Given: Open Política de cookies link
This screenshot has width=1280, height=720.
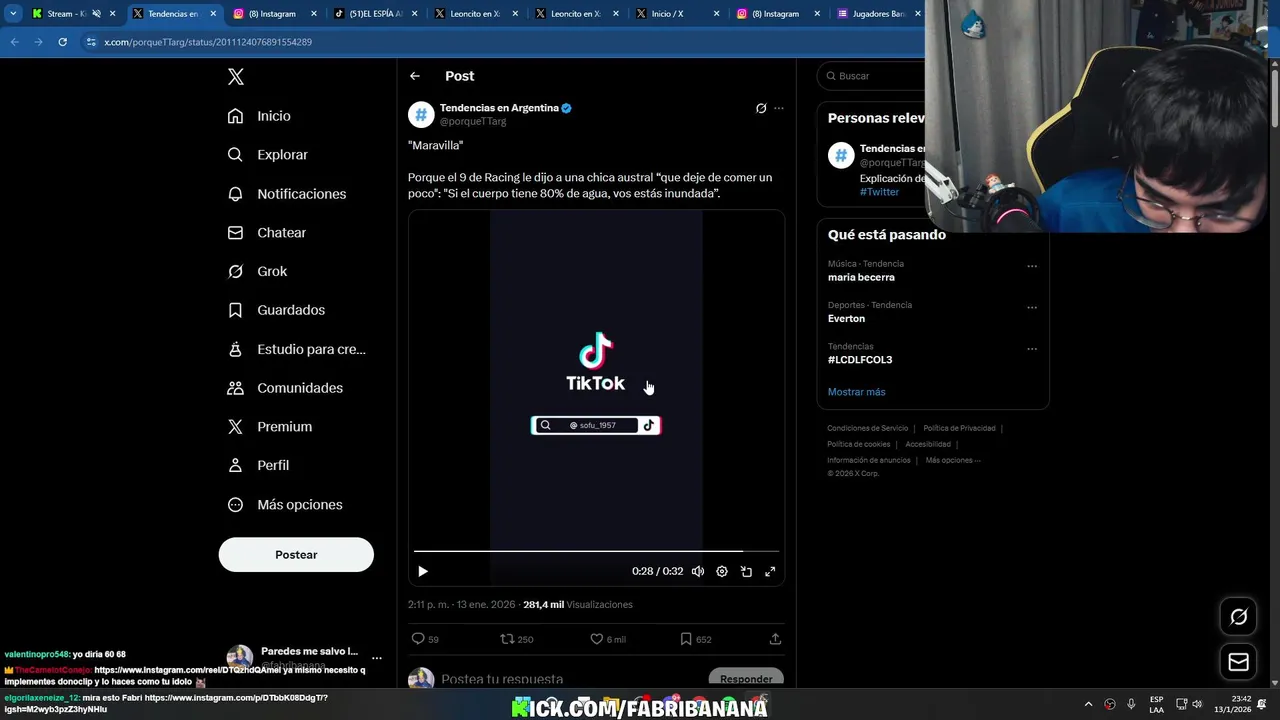Looking at the screenshot, I should [858, 444].
